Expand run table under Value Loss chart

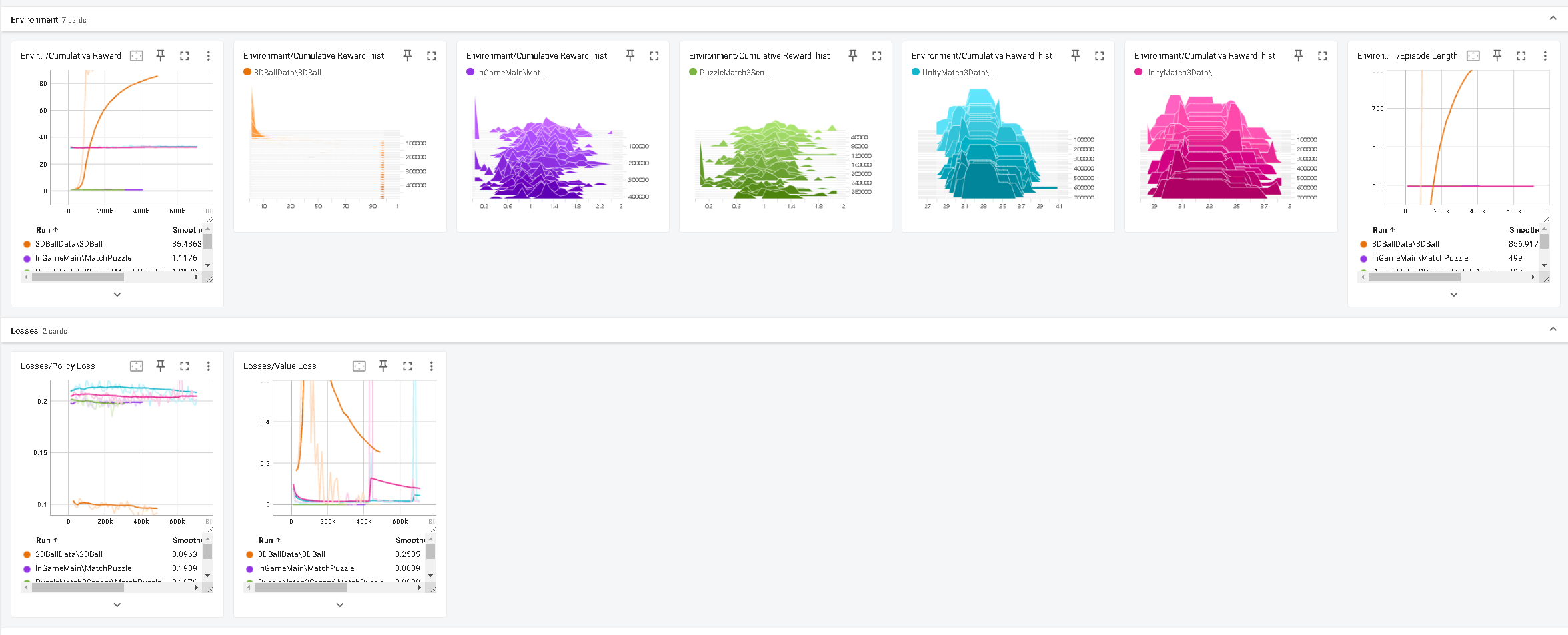point(340,605)
